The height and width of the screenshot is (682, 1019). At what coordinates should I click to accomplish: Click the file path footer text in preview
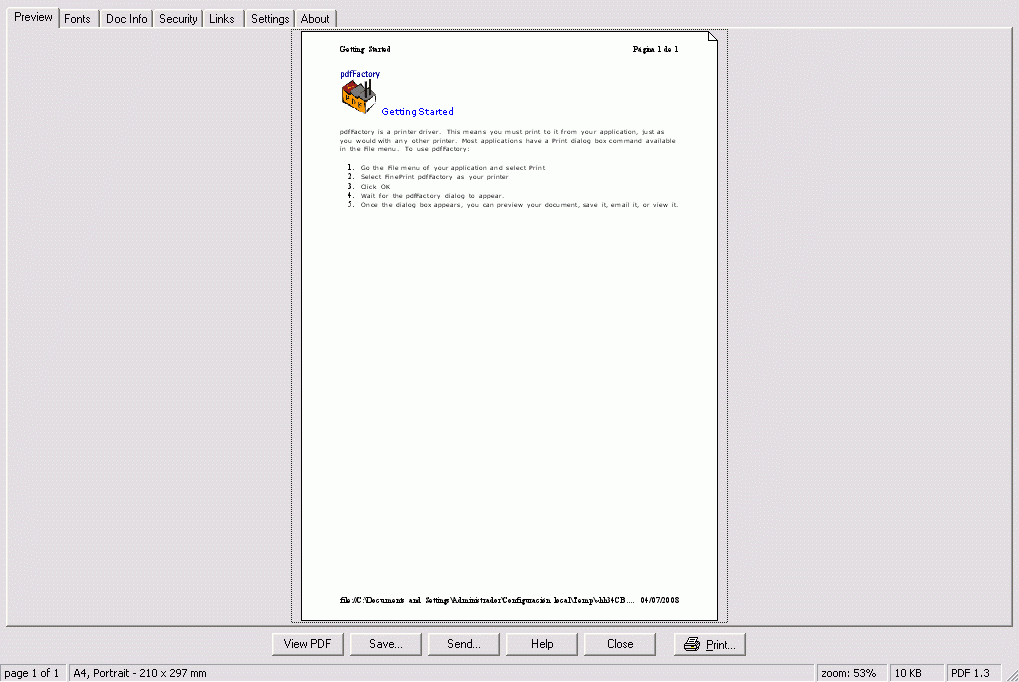(487, 600)
